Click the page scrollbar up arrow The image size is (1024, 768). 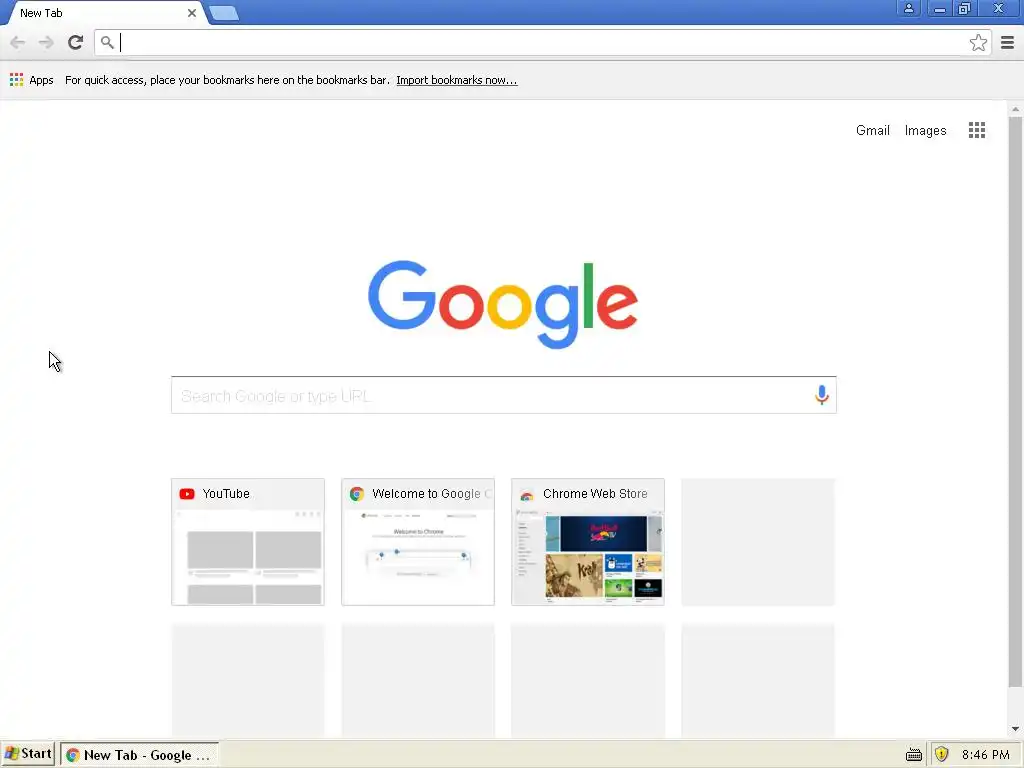[1015, 109]
